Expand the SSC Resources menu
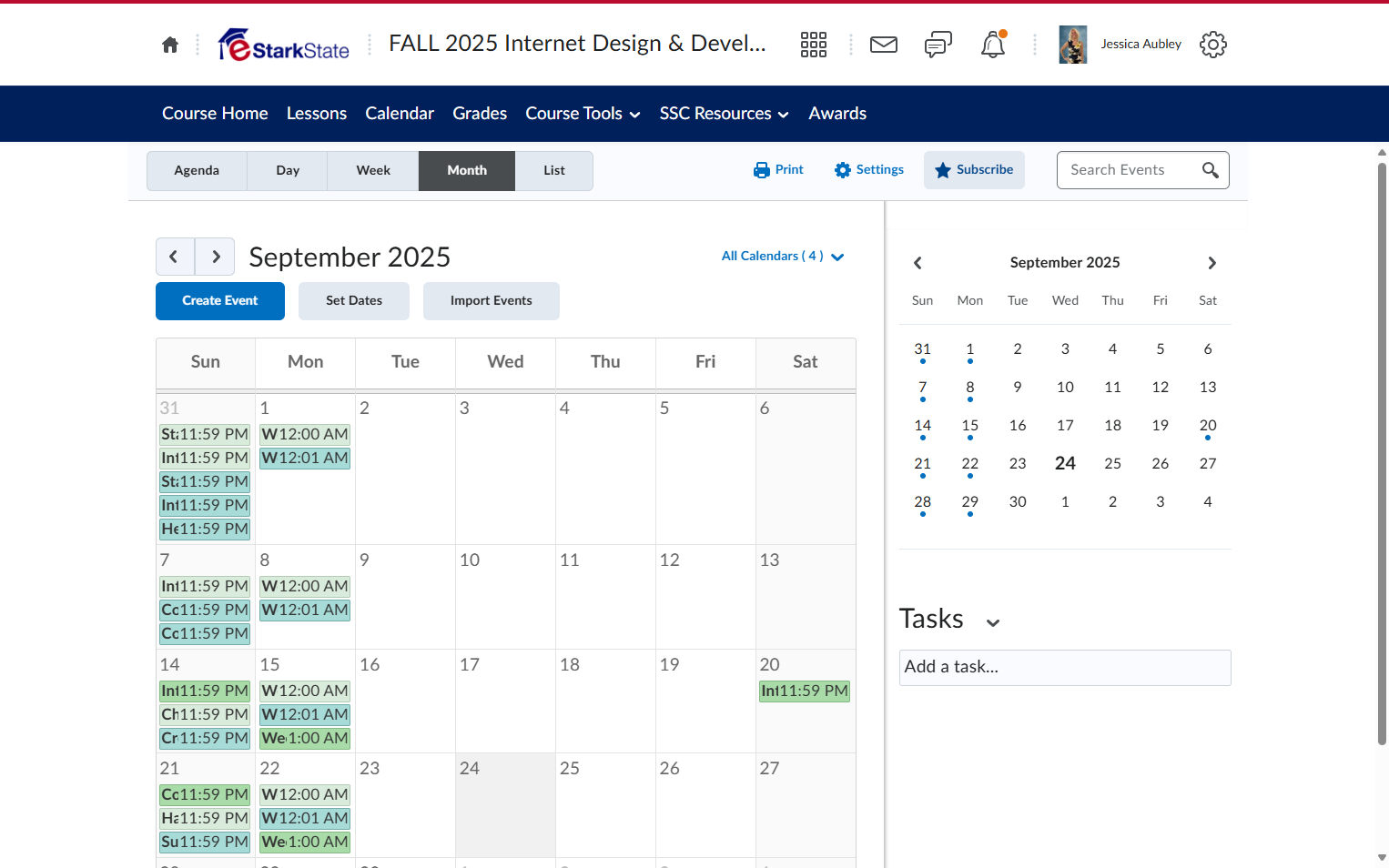The height and width of the screenshot is (868, 1389). click(x=724, y=114)
